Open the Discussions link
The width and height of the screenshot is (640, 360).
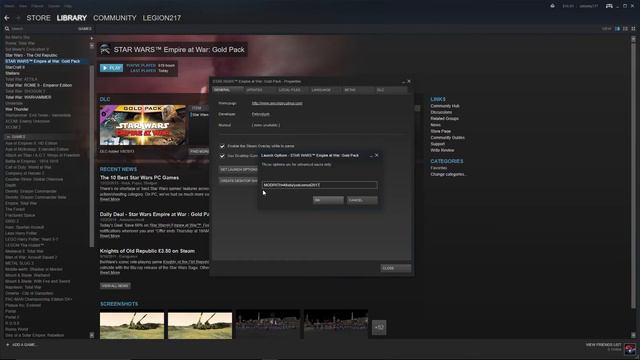(x=441, y=112)
